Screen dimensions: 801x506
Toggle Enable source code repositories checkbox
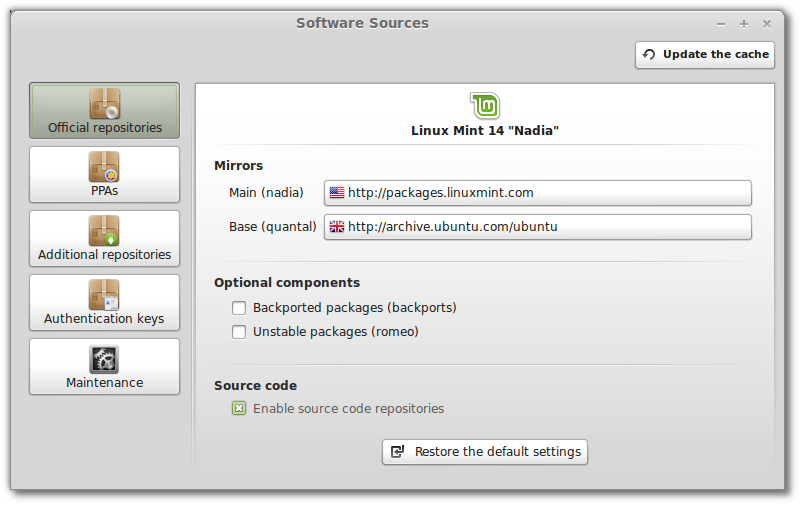[x=239, y=408]
